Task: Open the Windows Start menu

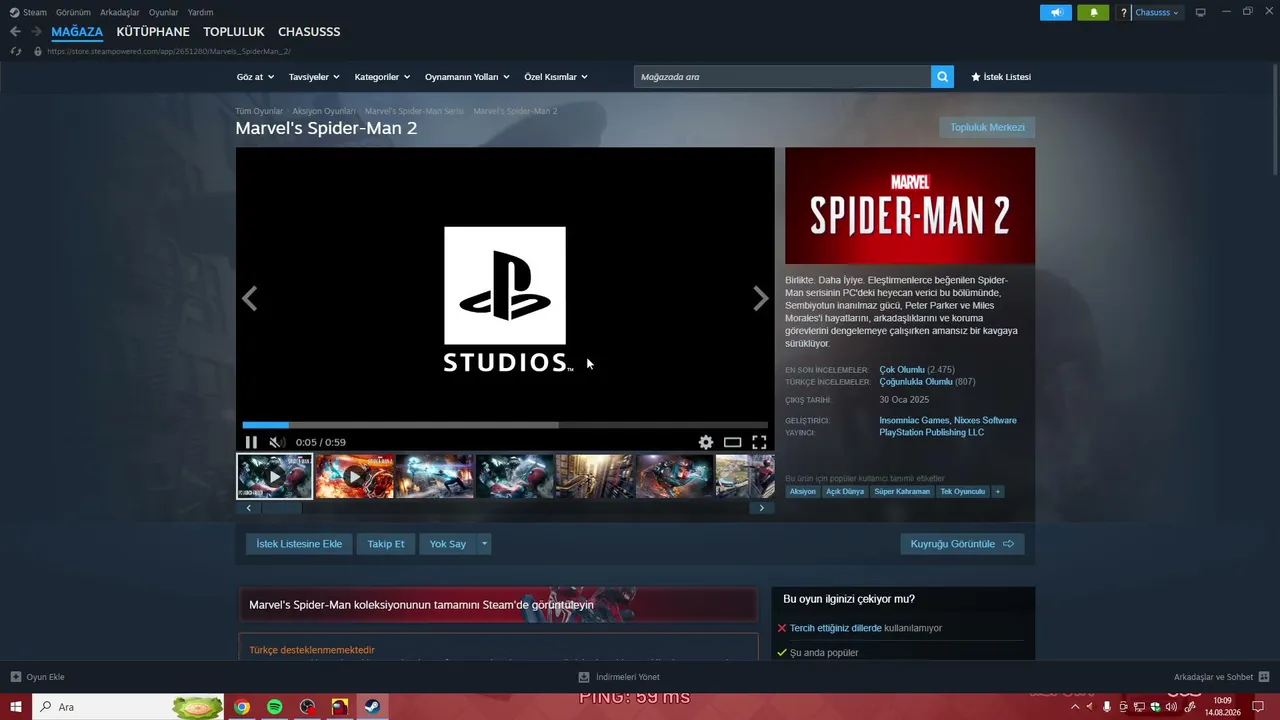Action: tap(16, 707)
